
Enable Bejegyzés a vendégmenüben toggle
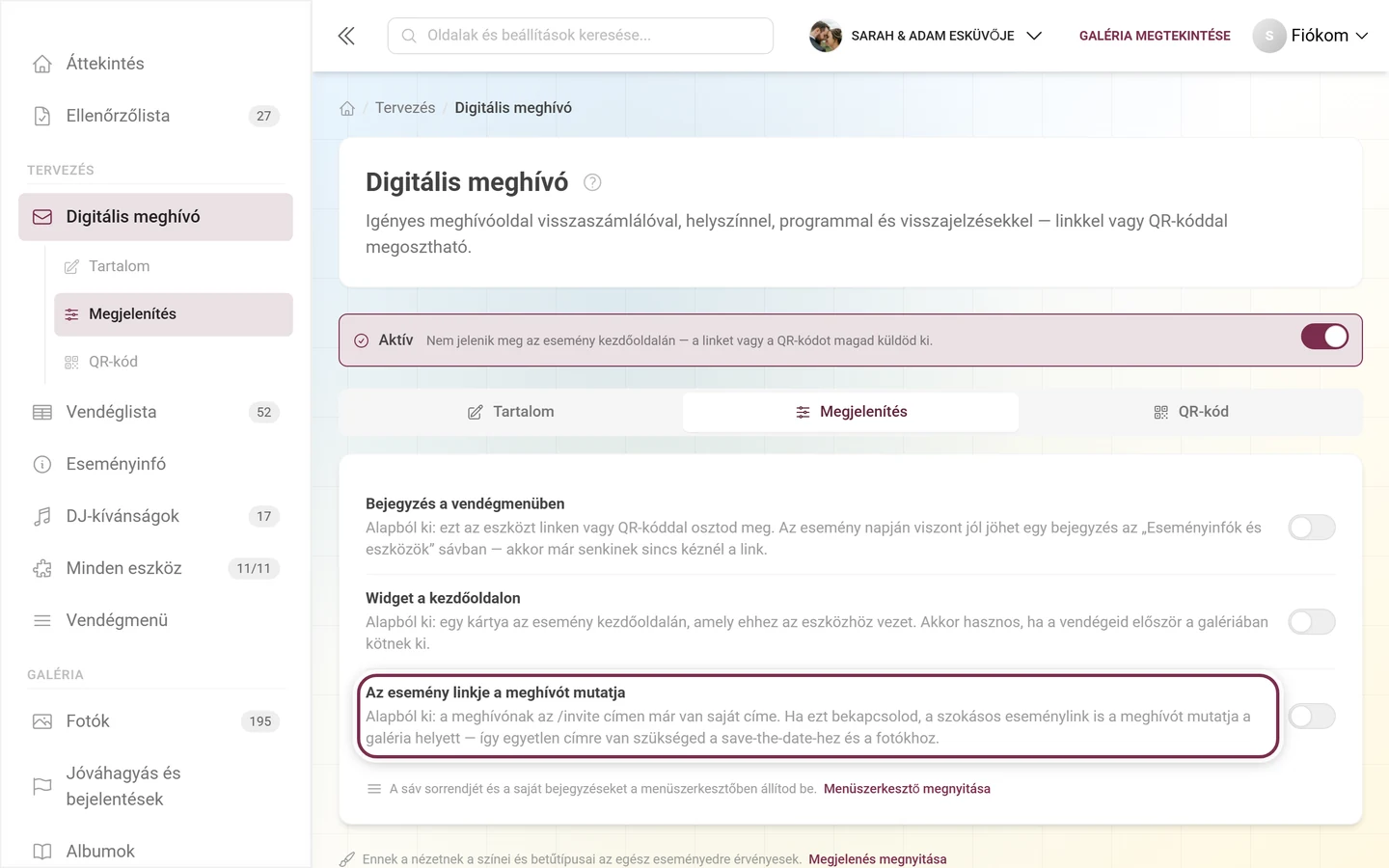(x=1312, y=528)
